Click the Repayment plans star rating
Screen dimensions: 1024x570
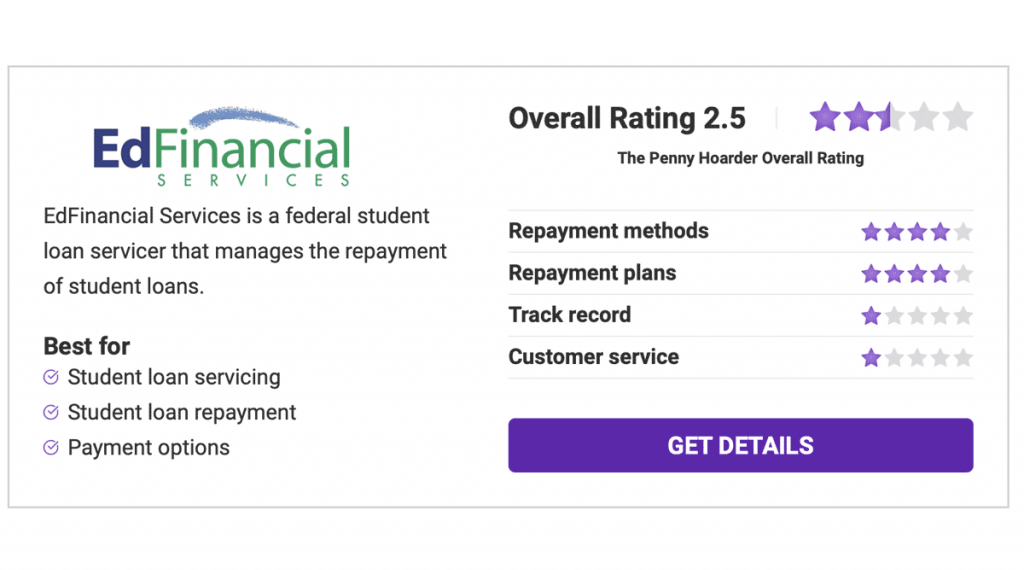point(916,274)
